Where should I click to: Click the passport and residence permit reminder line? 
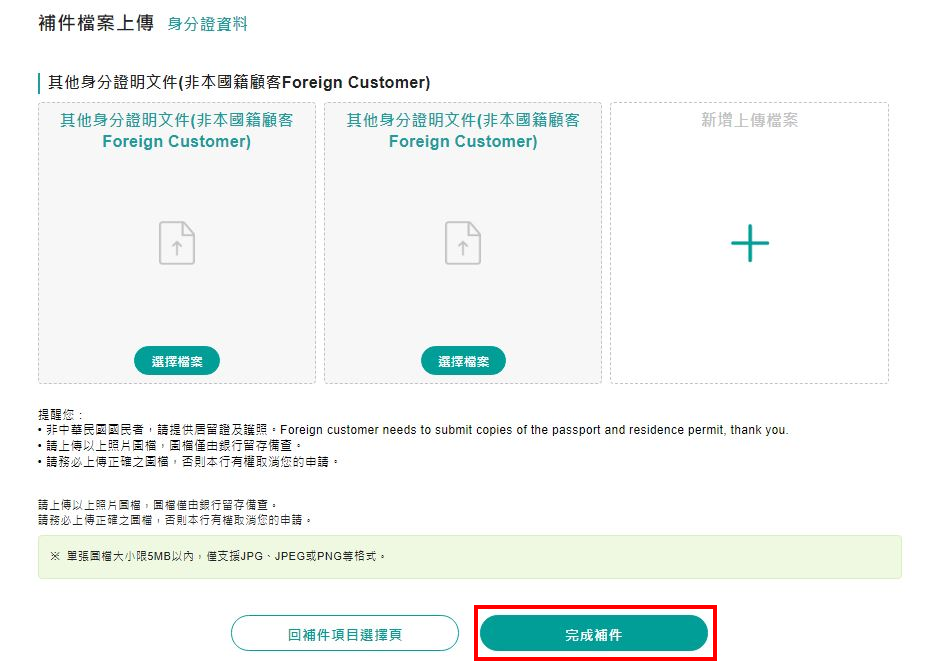[414, 430]
